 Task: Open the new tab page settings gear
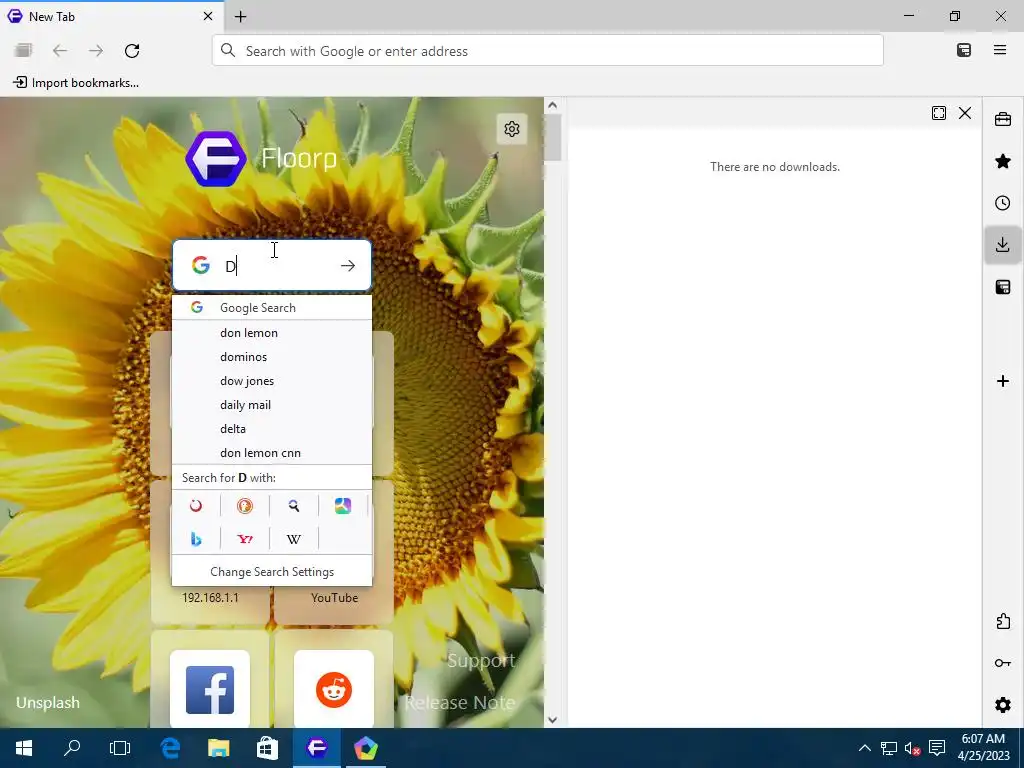(x=511, y=129)
